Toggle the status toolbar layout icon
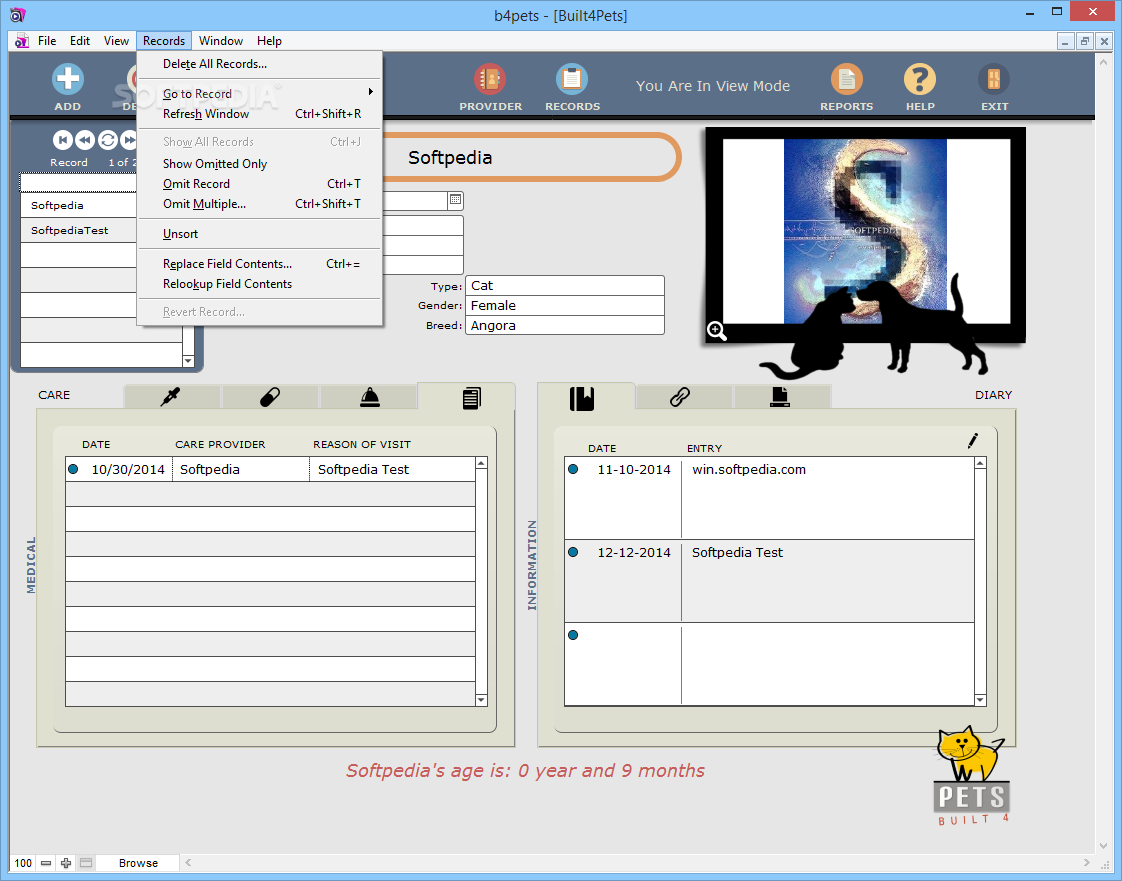Image resolution: width=1122 pixels, height=881 pixels. tap(86, 863)
